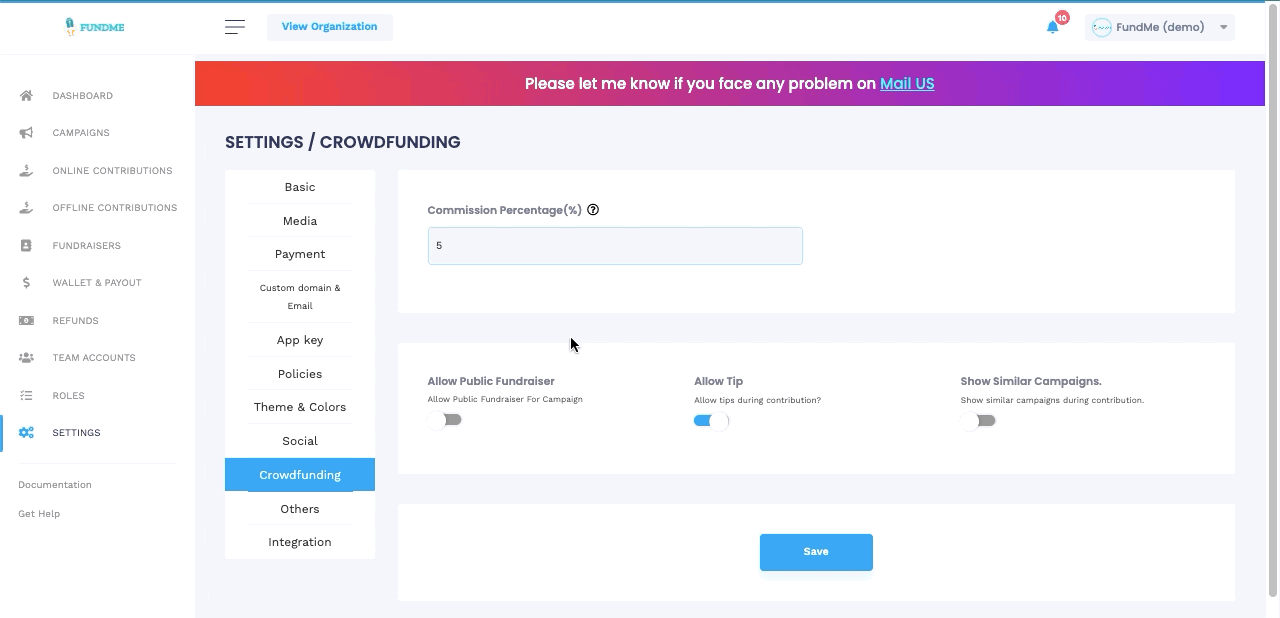Click the Save button
Image resolution: width=1280 pixels, height=618 pixels.
[x=816, y=552]
